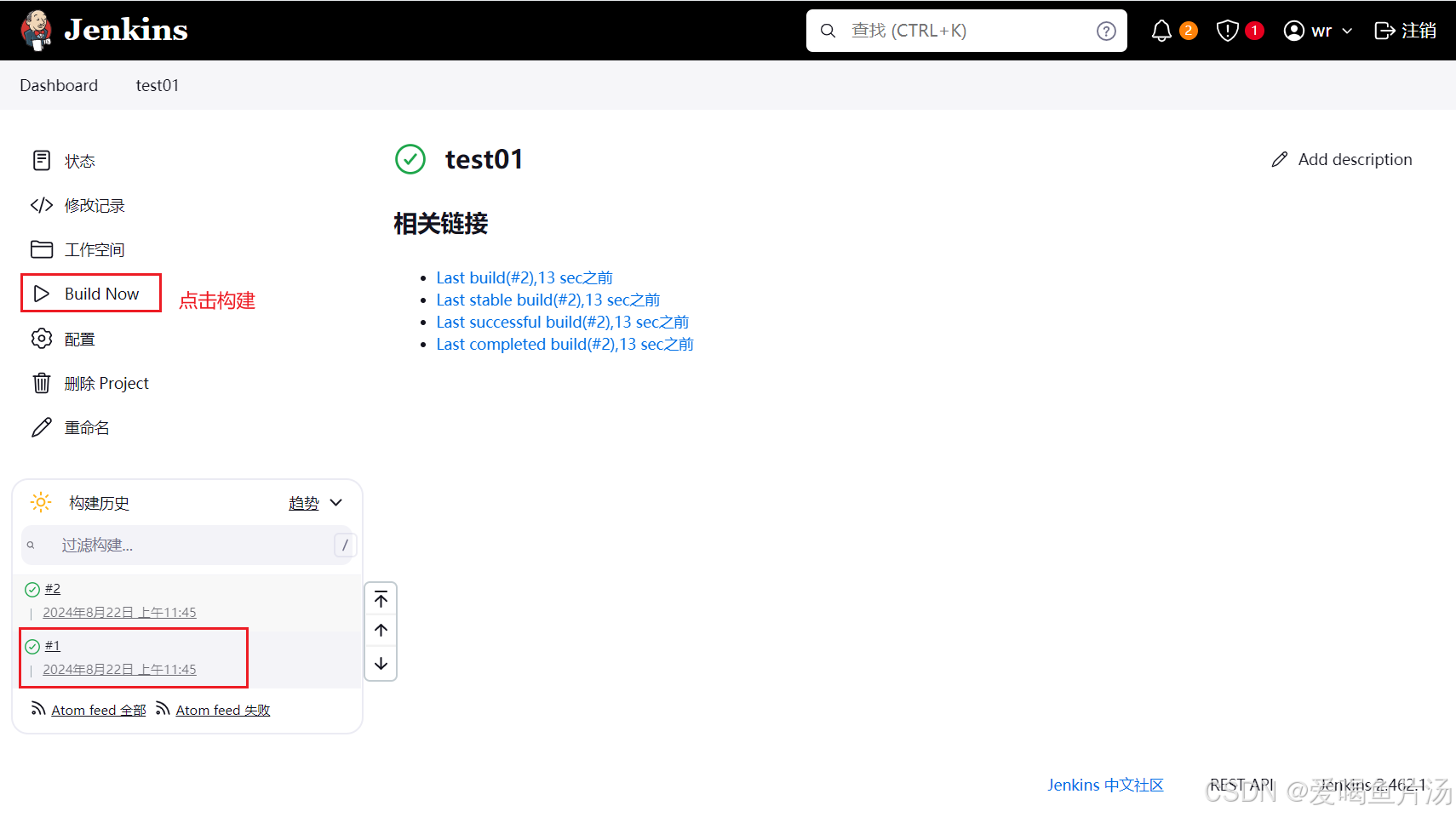The image size is (1456, 817).
Task: Open build #1 timestamp link
Action: click(119, 669)
